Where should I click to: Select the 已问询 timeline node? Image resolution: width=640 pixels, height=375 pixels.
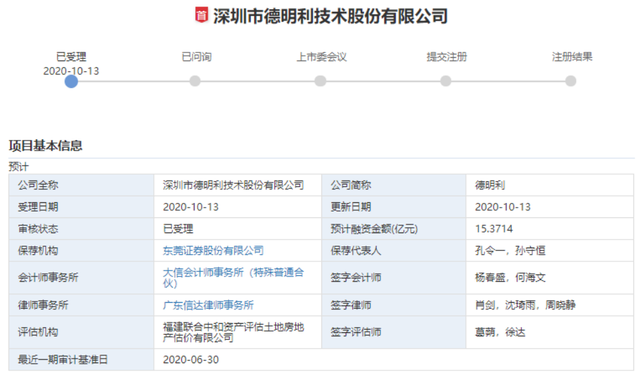[195, 81]
